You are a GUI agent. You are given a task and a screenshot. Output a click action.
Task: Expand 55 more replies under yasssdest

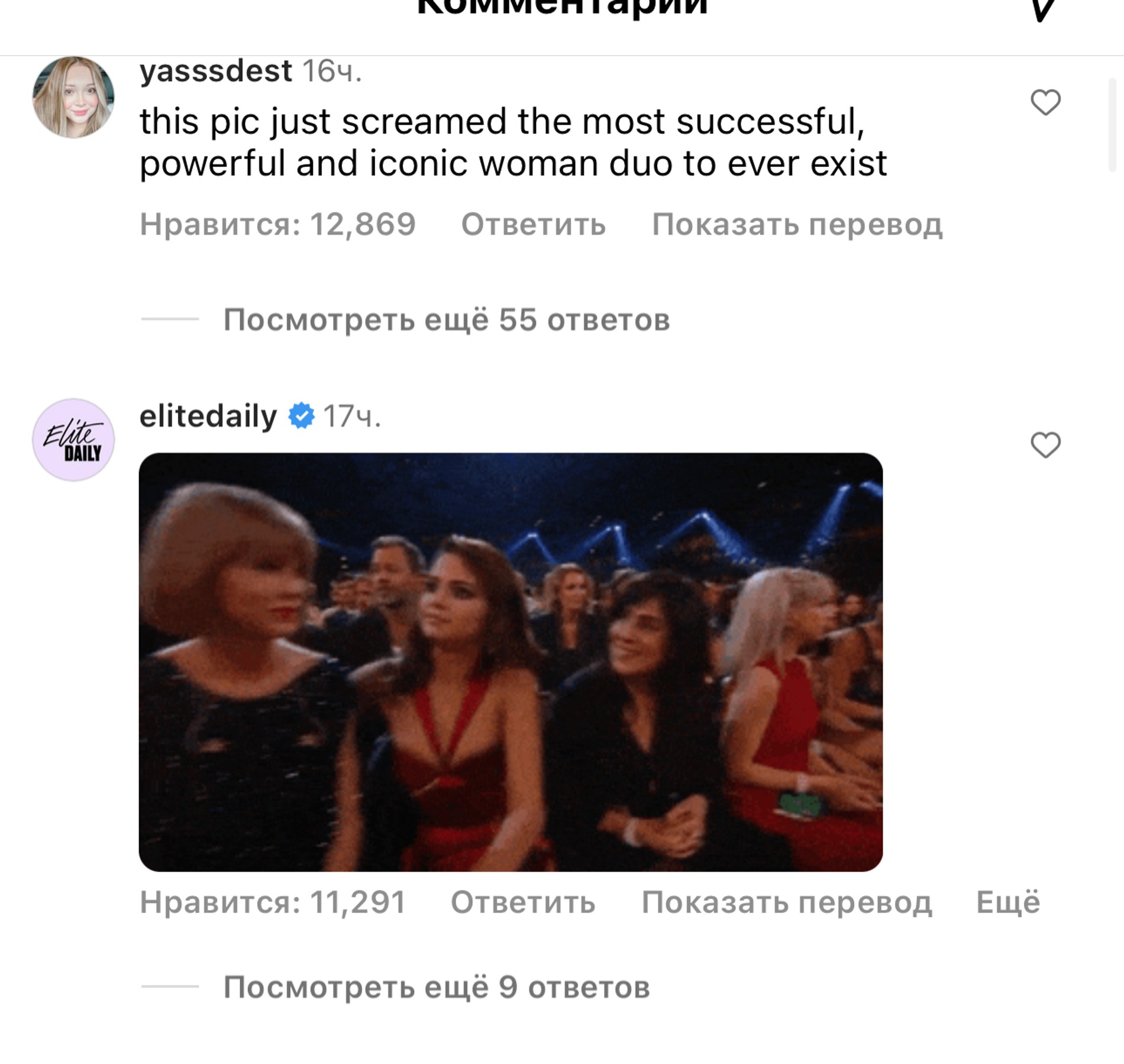tap(446, 320)
